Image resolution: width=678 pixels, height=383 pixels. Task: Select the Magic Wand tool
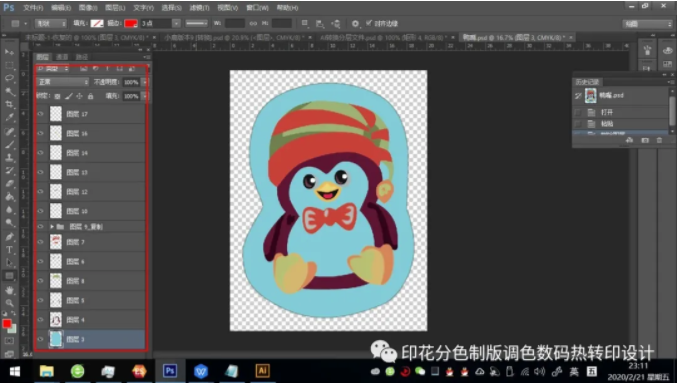[9, 92]
